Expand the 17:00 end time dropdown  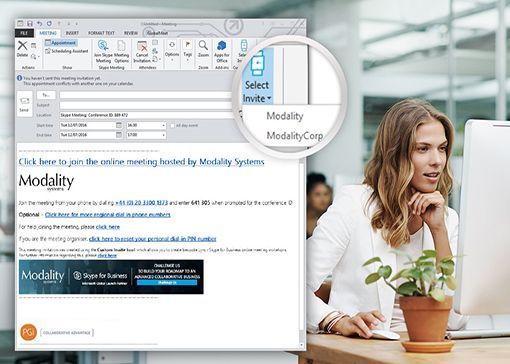tap(163, 135)
